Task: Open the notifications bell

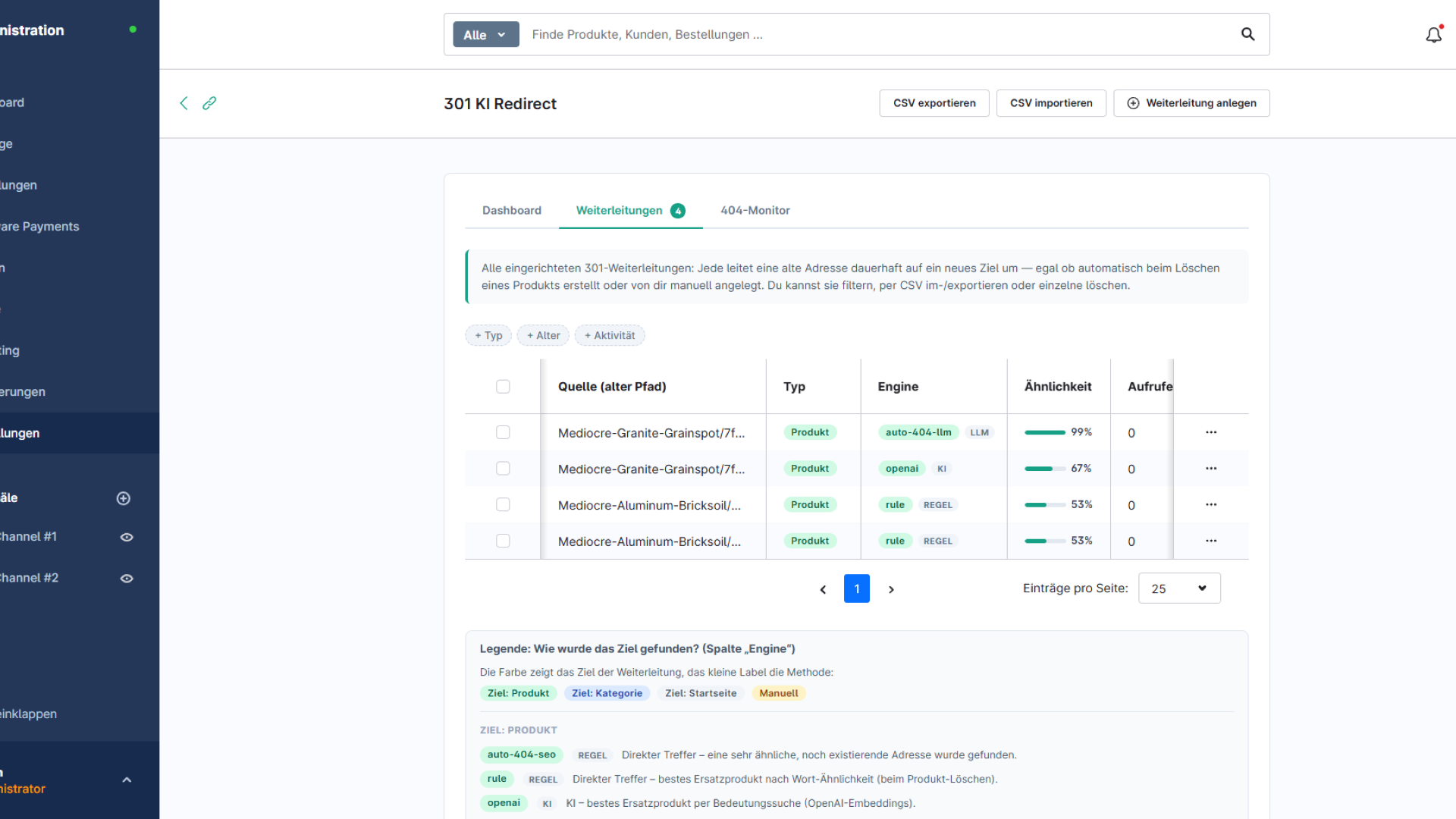Action: pos(1433,35)
